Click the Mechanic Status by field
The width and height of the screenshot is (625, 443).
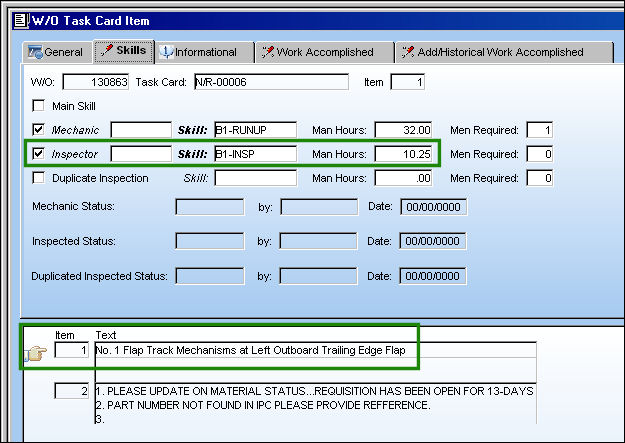(319, 207)
